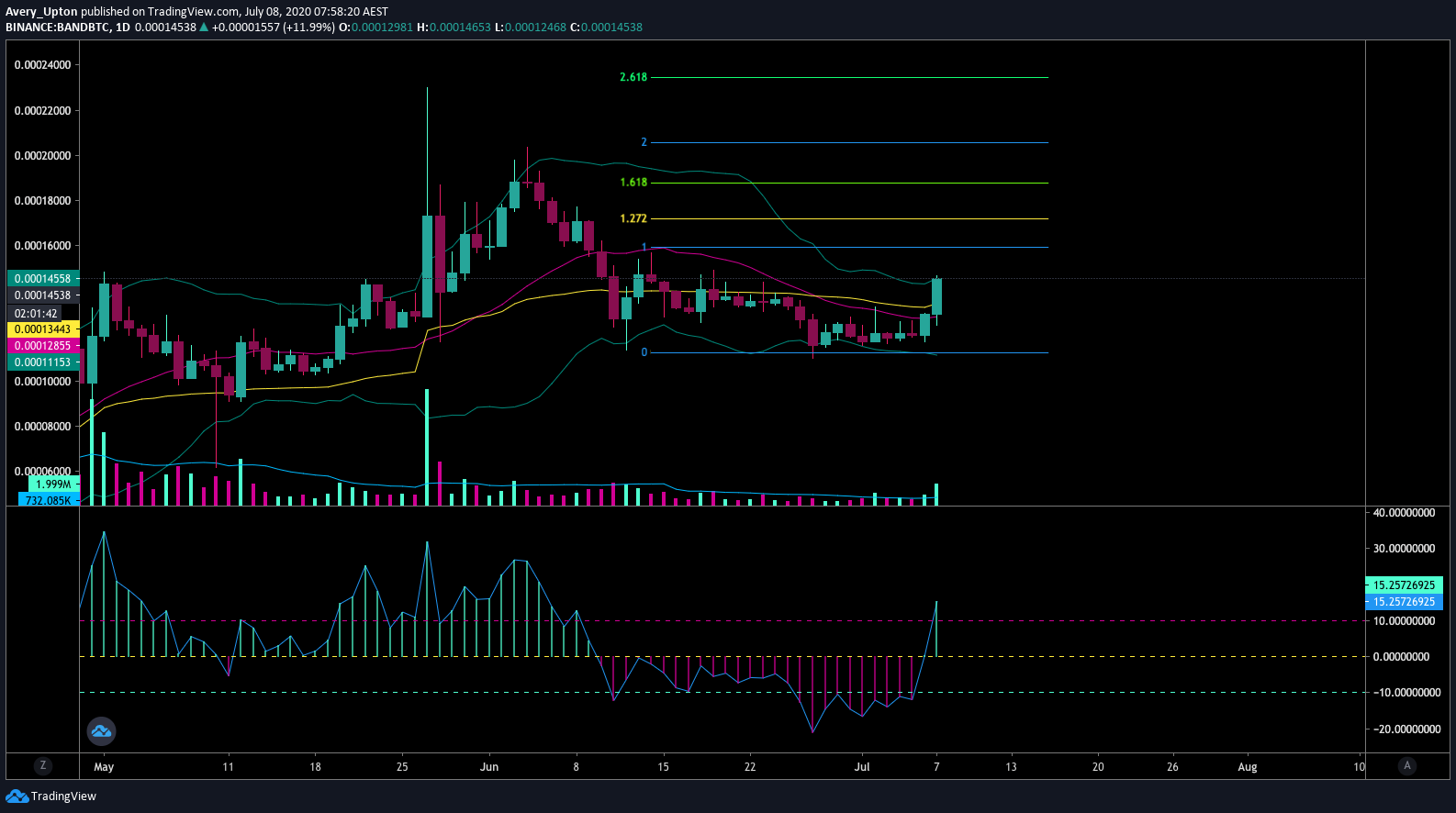Click the TradingView text link at bottom left
Viewport: 1456px width, 813px height.
click(63, 796)
